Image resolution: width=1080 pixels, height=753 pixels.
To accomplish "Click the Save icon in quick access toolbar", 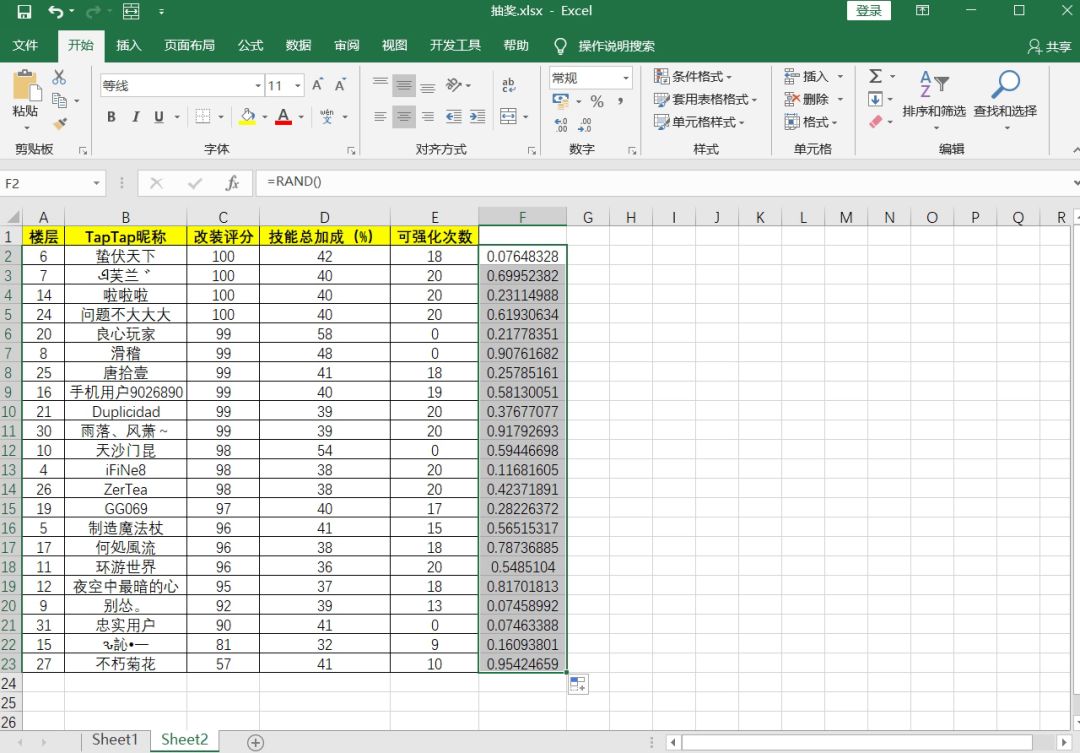I will pos(24,11).
